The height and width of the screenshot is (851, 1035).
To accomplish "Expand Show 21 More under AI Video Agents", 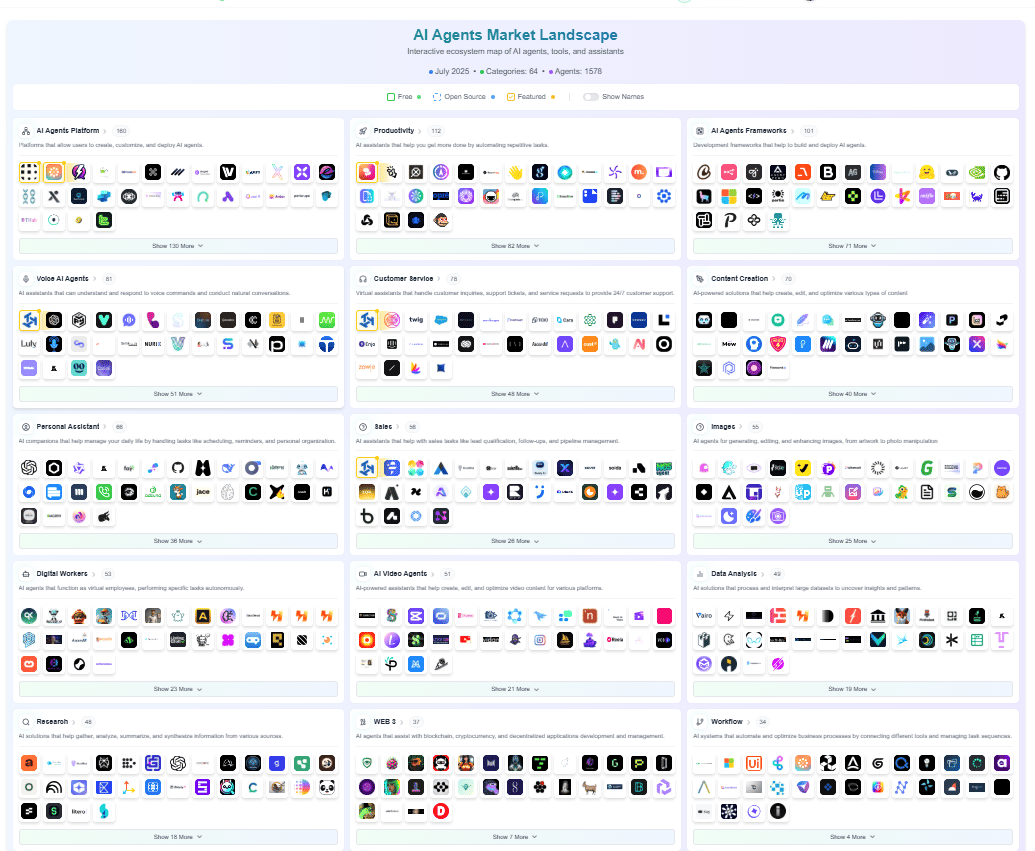I will coord(515,689).
